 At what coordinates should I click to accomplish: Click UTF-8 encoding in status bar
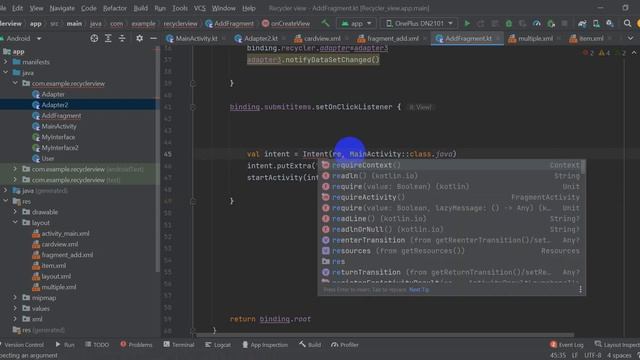[593, 356]
